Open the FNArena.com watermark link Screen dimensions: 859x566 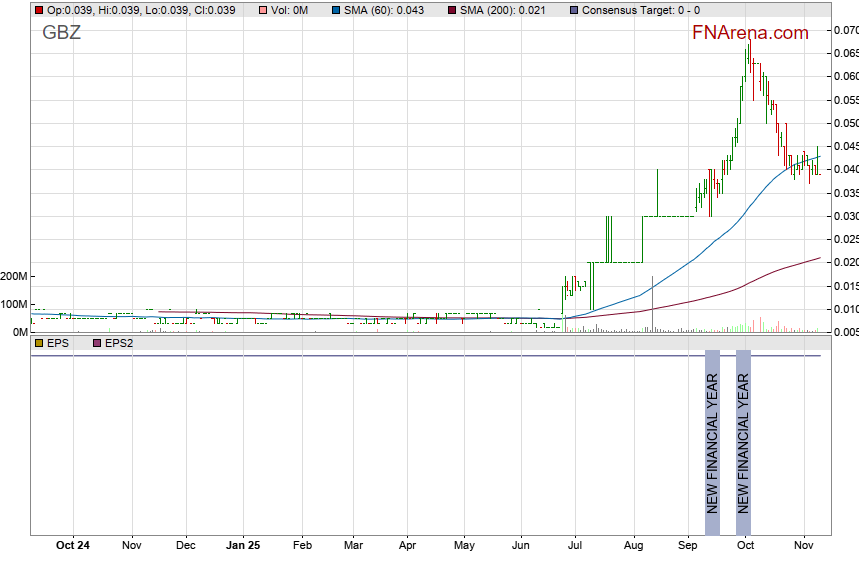pyautogui.click(x=750, y=33)
